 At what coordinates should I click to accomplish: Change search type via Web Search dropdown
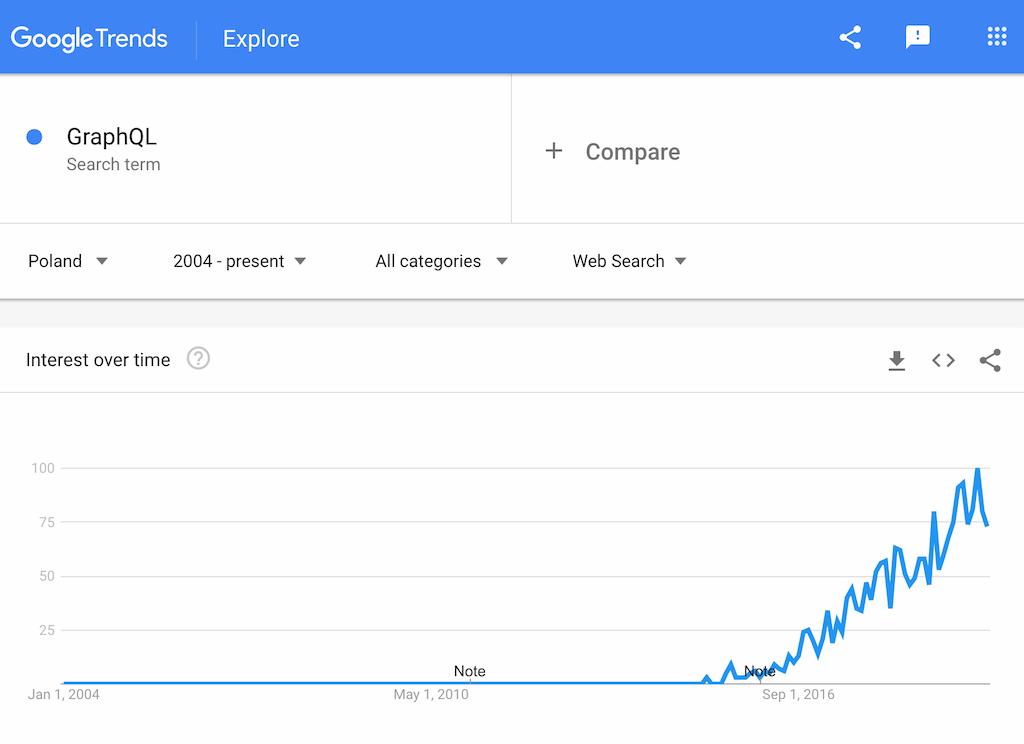pos(630,261)
